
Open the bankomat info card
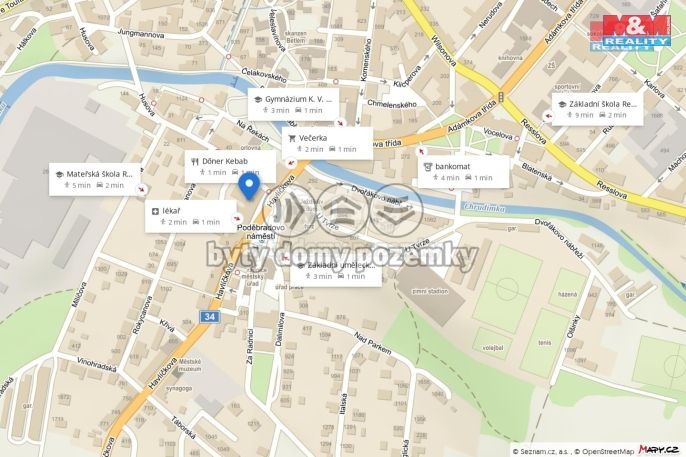click(x=463, y=172)
